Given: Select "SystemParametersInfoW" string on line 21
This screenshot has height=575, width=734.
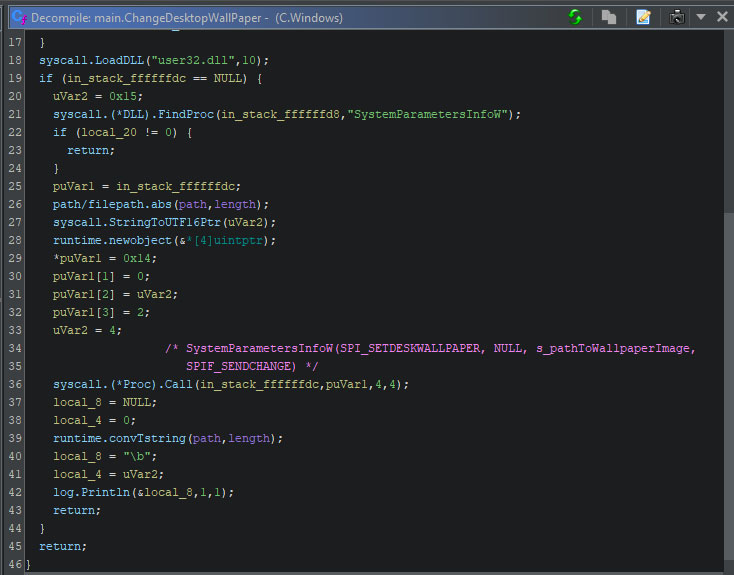Looking at the screenshot, I should pyautogui.click(x=427, y=114).
